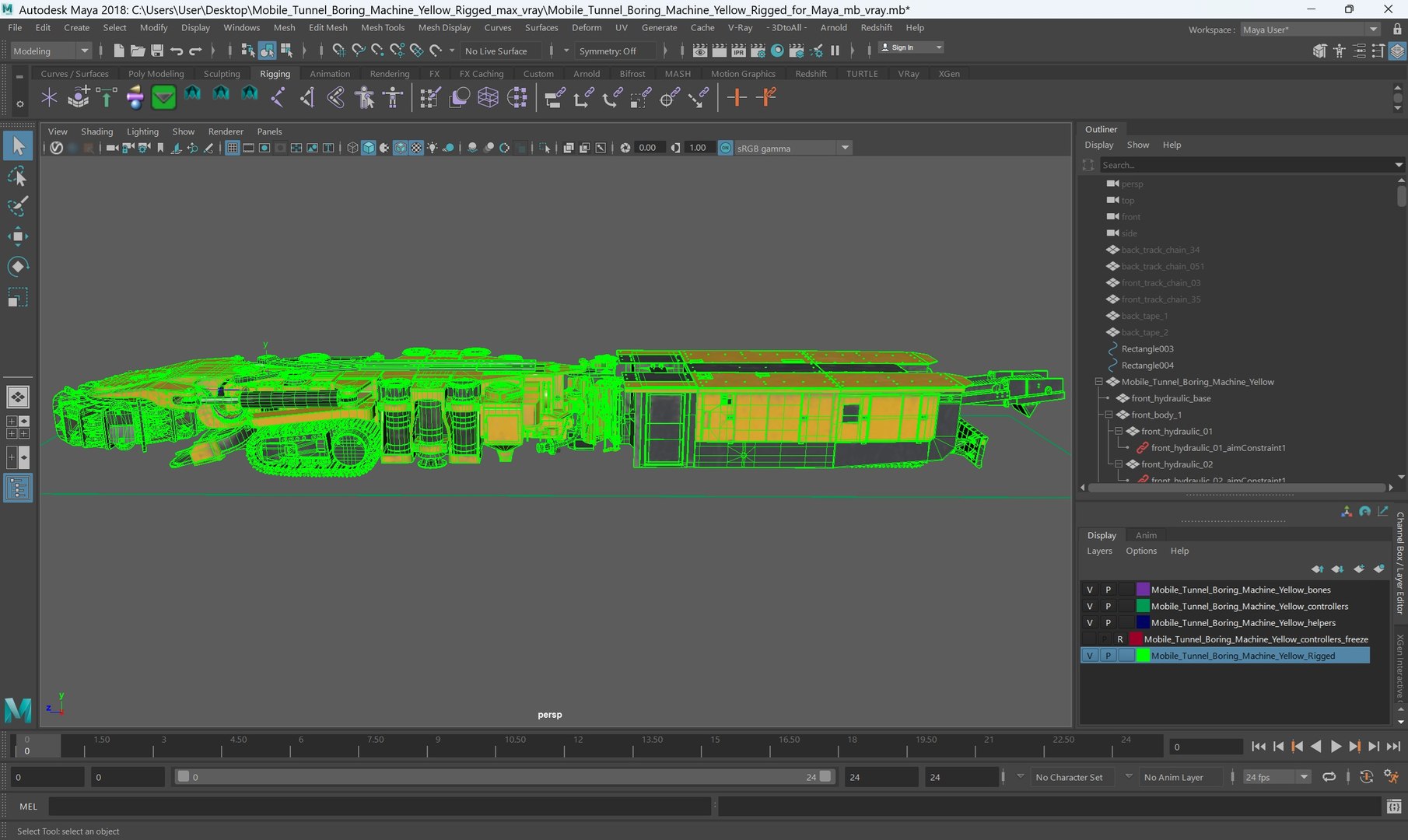Toggle R display type of controllers_freeze layer
Screen dimensions: 1408x840
tap(1120, 639)
